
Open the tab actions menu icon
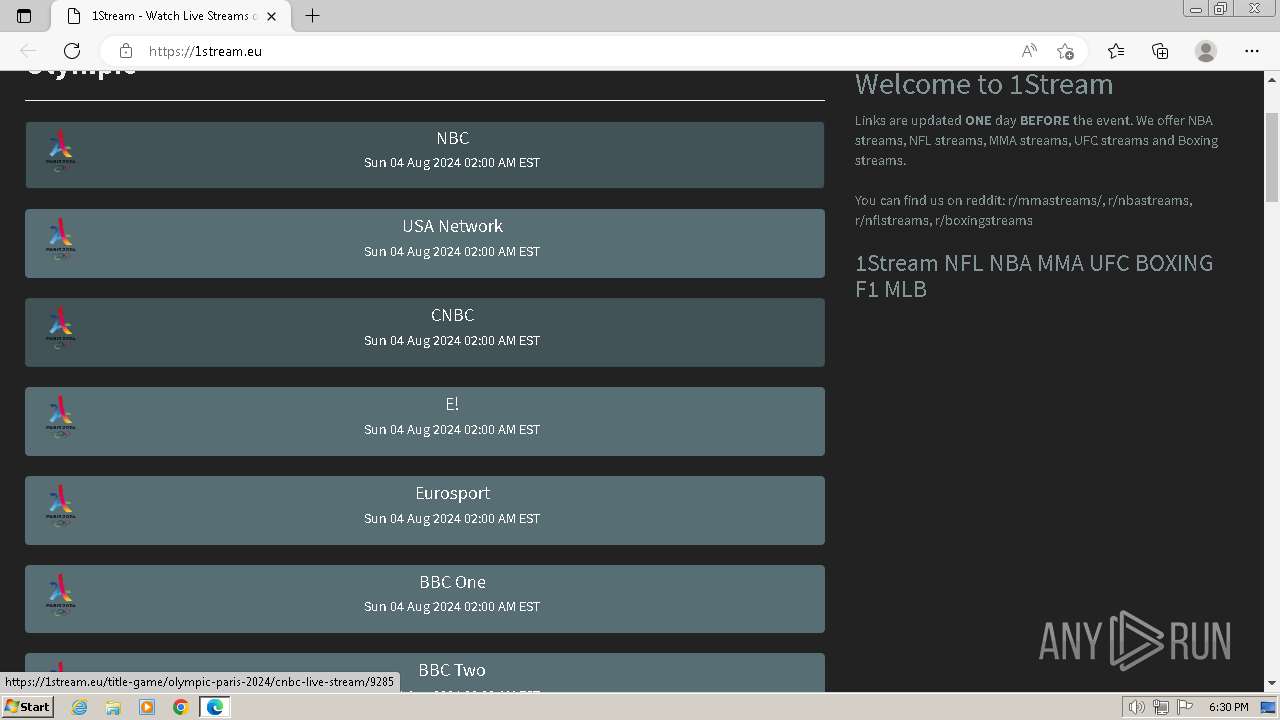(x=24, y=16)
